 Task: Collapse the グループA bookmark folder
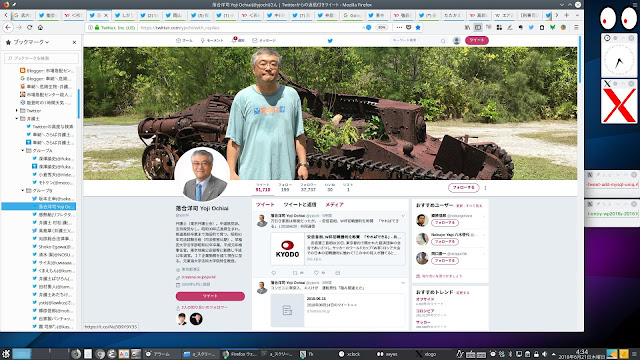click(23, 151)
